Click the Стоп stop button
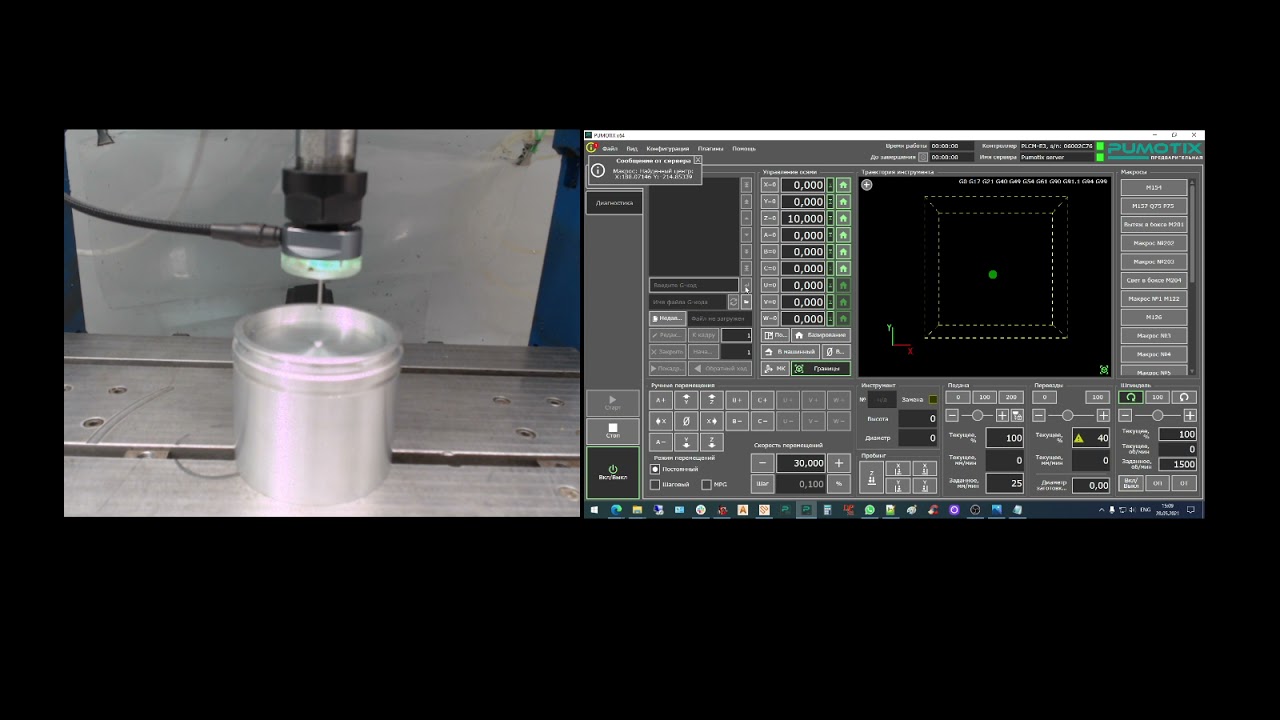This screenshot has width=1280, height=720. [x=613, y=431]
